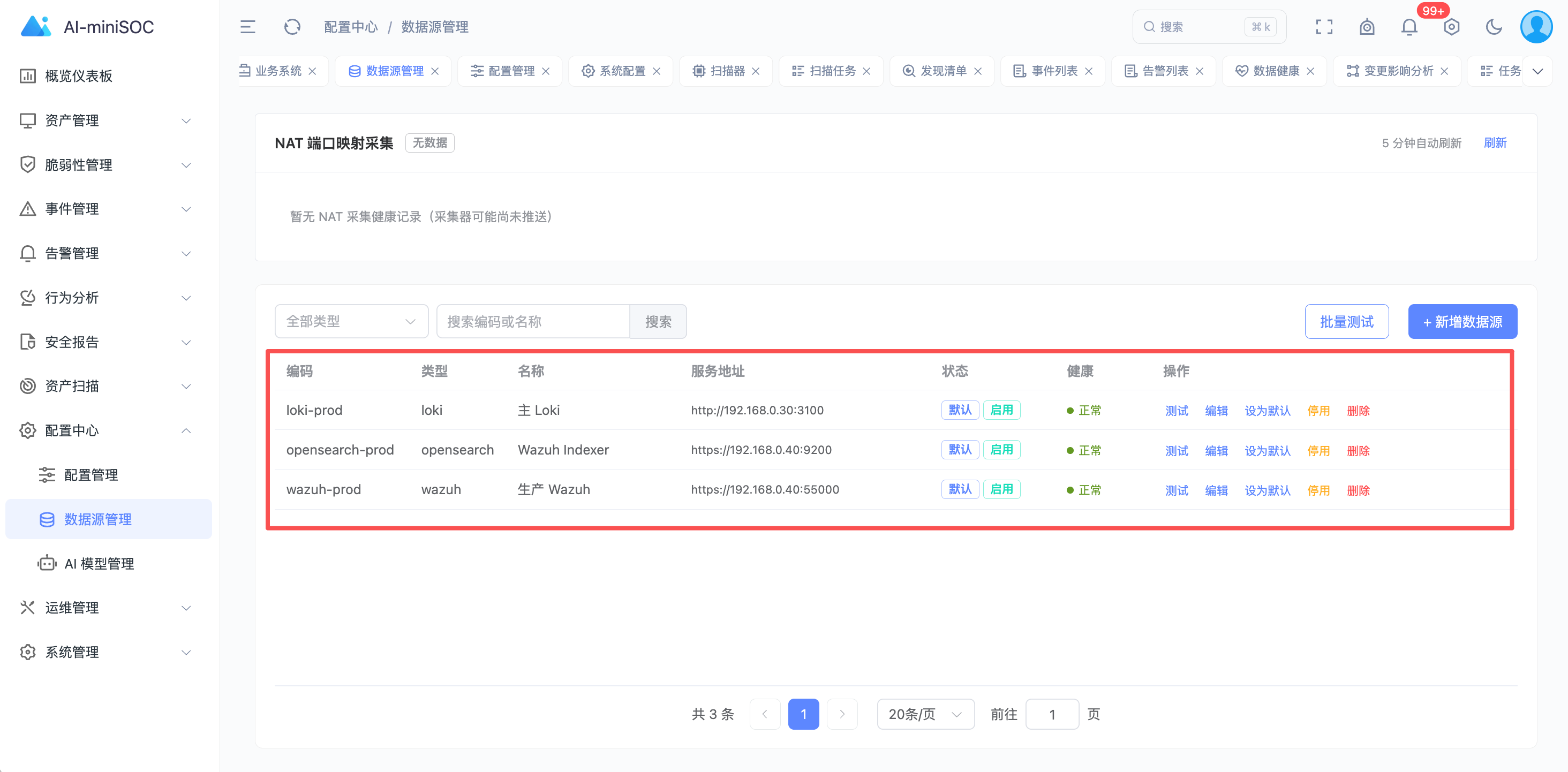The height and width of the screenshot is (772, 1568).
Task: Click 设为默认 for wazuh-prod row
Action: [x=1267, y=490]
